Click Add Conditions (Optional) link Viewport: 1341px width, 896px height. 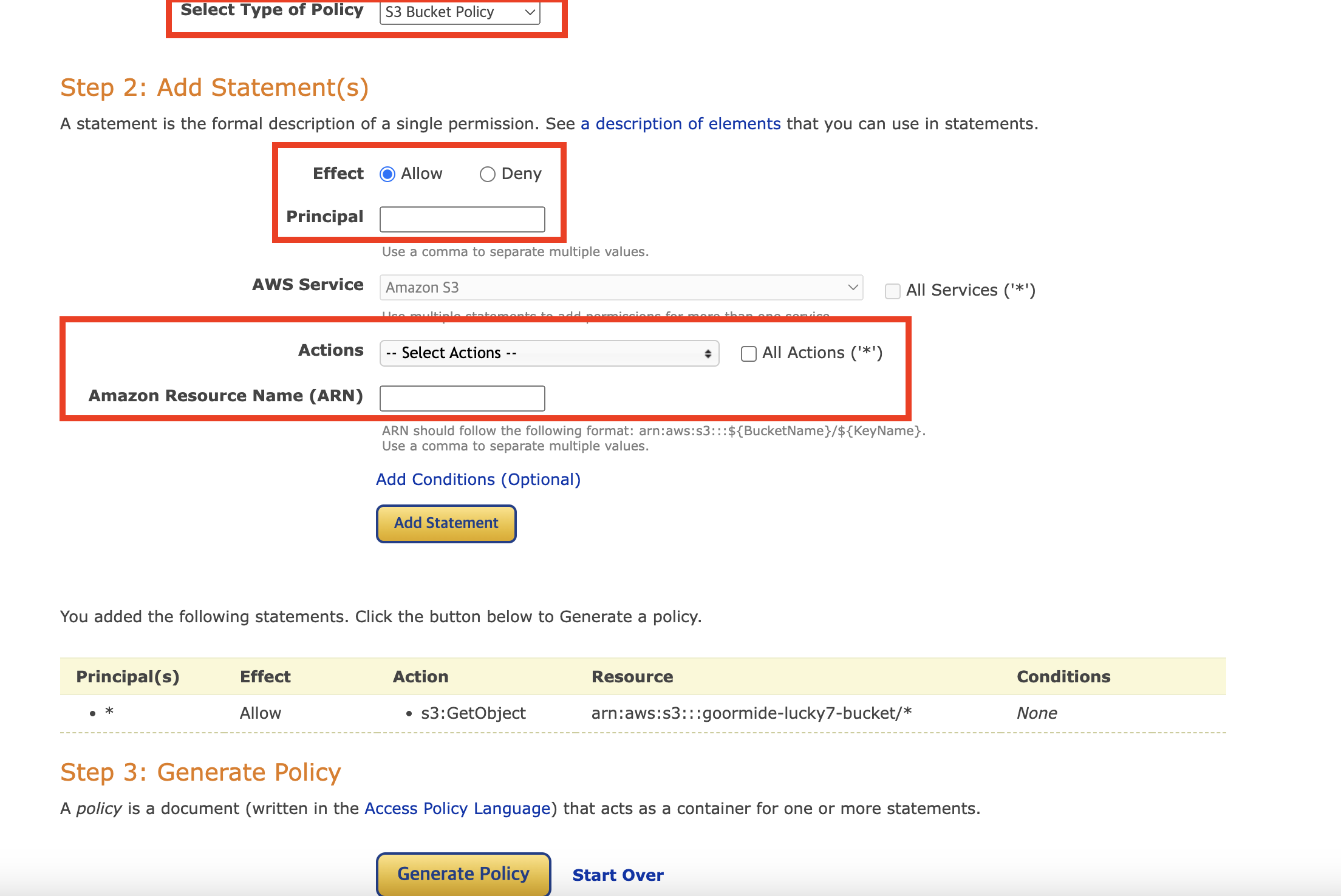click(x=478, y=480)
